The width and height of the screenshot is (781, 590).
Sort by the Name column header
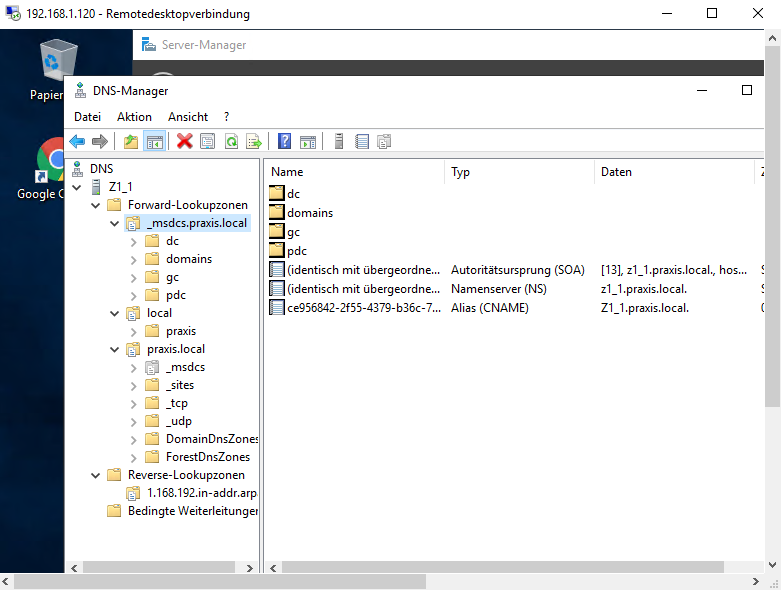(x=355, y=172)
